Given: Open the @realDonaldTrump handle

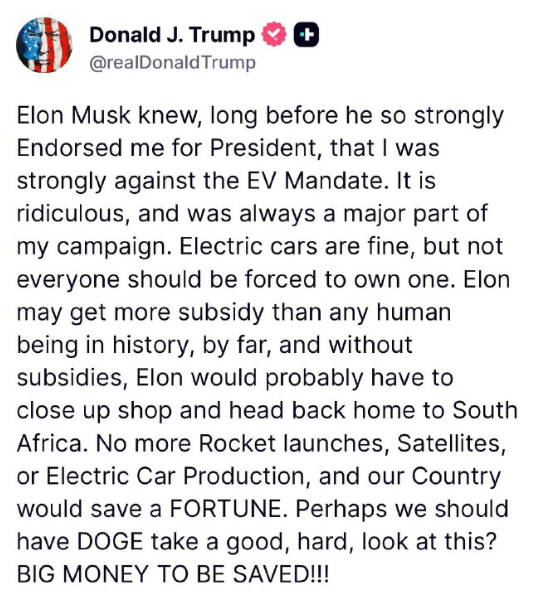Looking at the screenshot, I should [173, 62].
